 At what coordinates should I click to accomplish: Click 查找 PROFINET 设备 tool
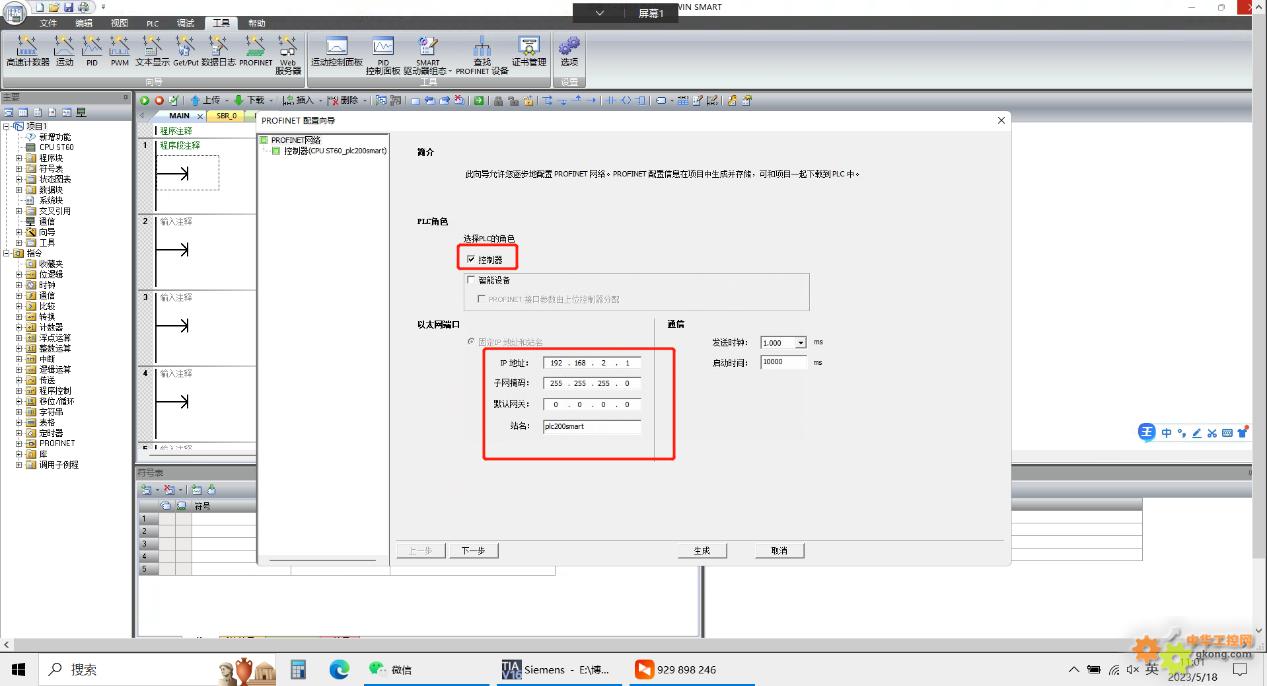click(x=482, y=55)
